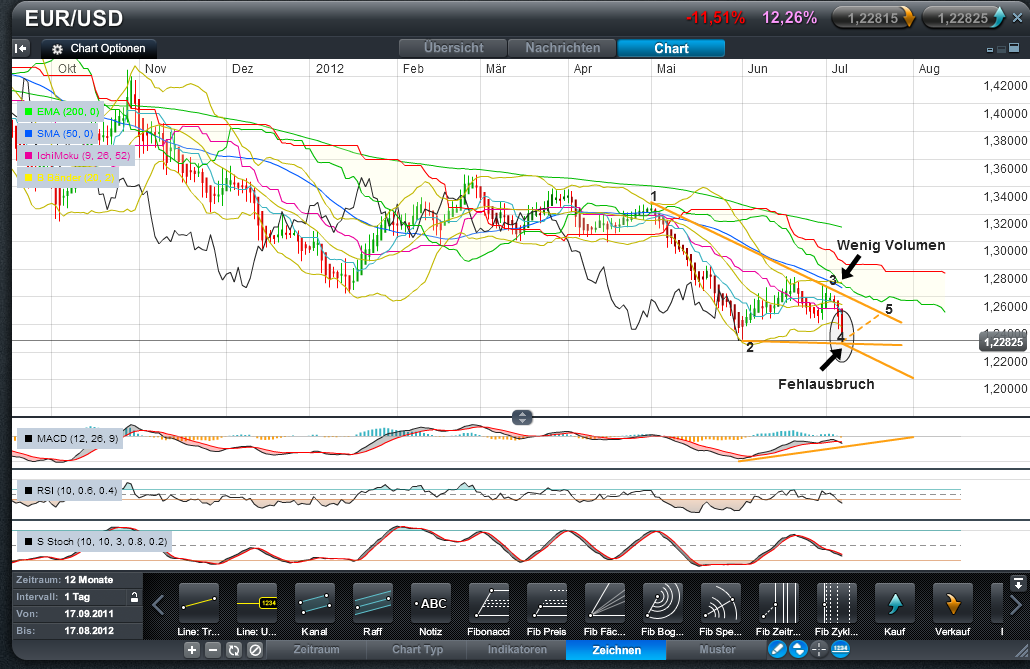Toggle the S Stoch indicator legend
This screenshot has width=1030, height=669.
(x=95, y=542)
